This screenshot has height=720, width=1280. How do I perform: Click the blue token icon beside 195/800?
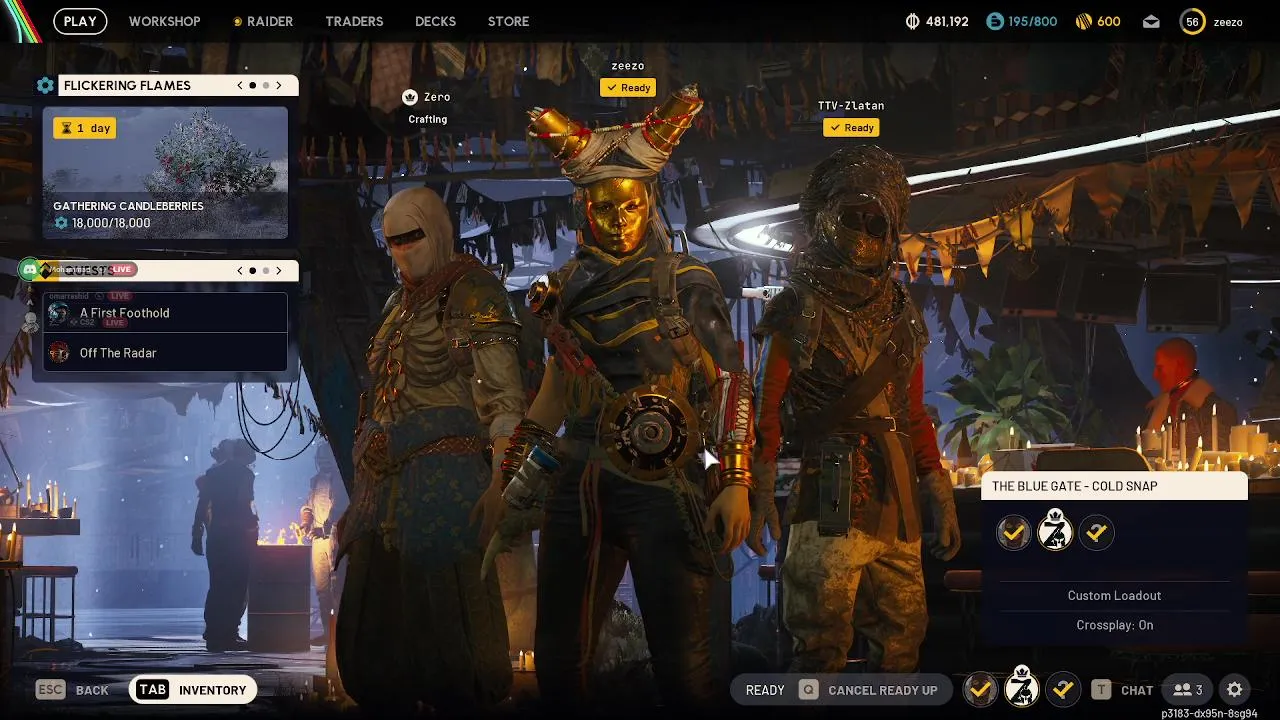coord(995,21)
